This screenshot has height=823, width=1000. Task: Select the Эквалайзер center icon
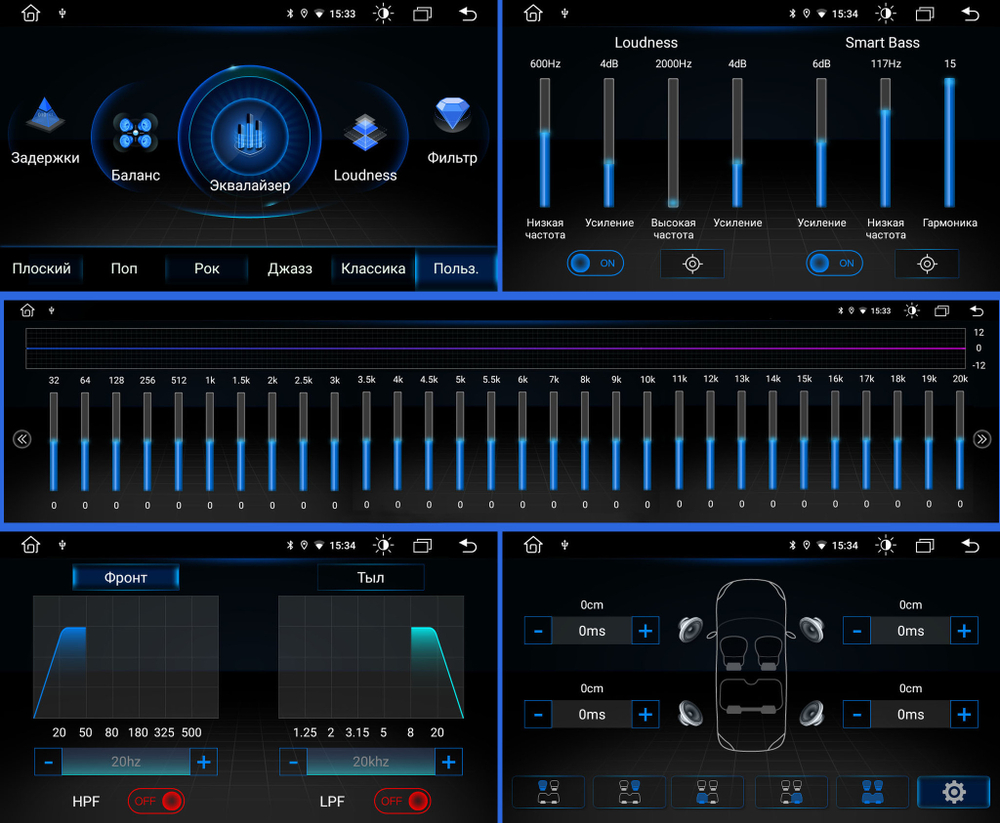[250, 136]
